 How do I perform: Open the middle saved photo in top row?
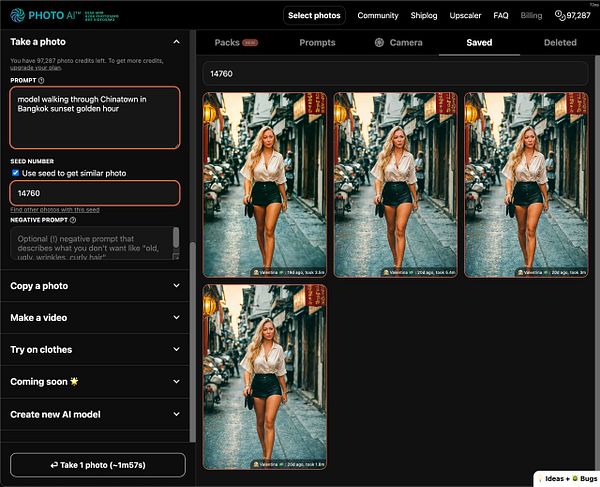[395, 185]
